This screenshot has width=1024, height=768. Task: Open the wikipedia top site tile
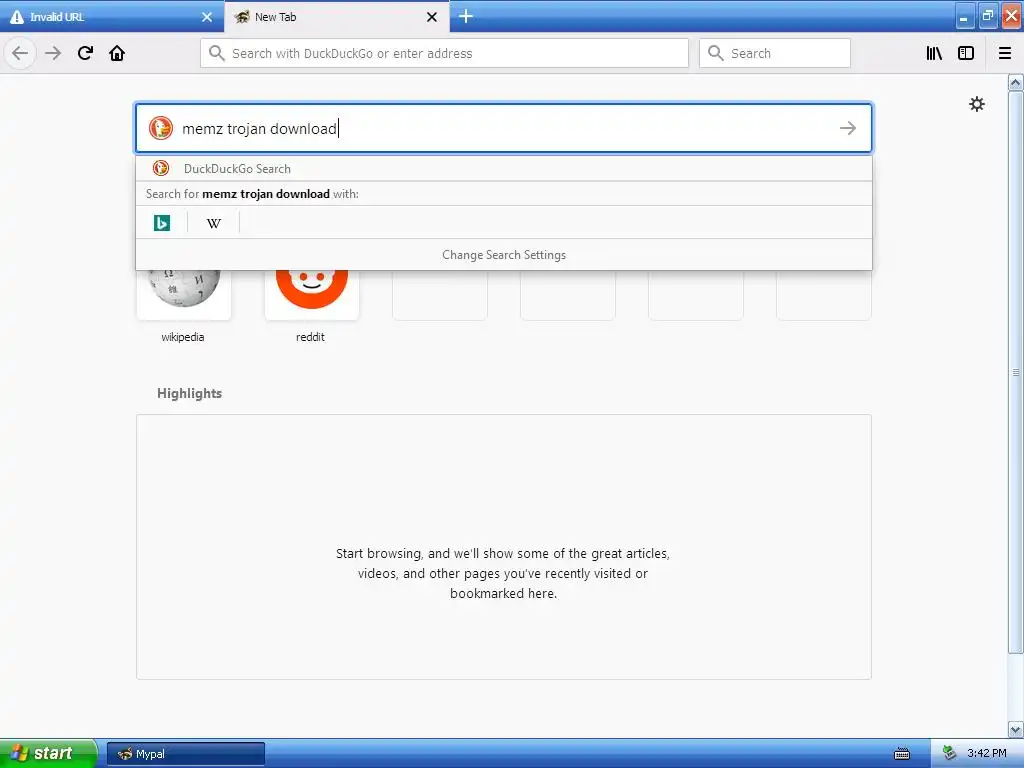click(184, 295)
